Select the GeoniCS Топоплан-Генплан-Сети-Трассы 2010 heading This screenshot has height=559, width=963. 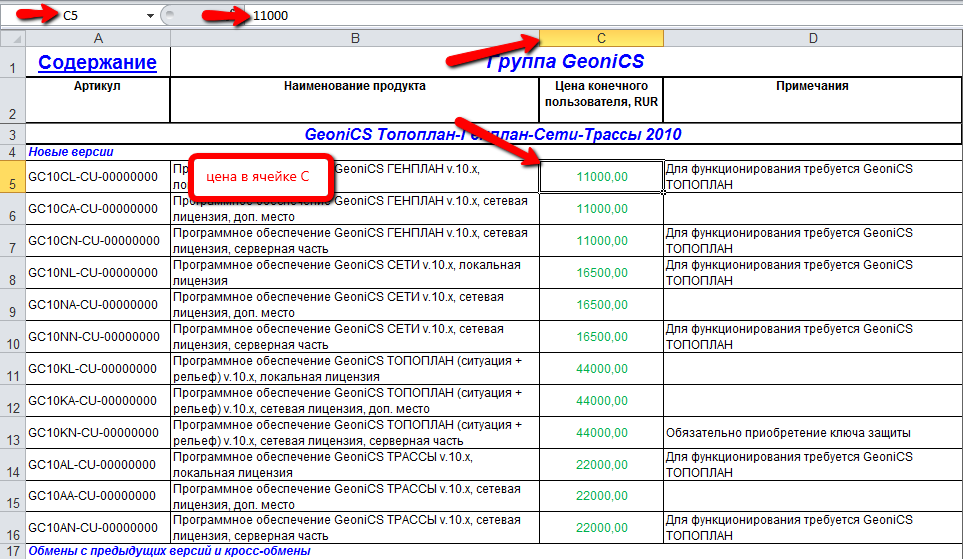(x=493, y=134)
